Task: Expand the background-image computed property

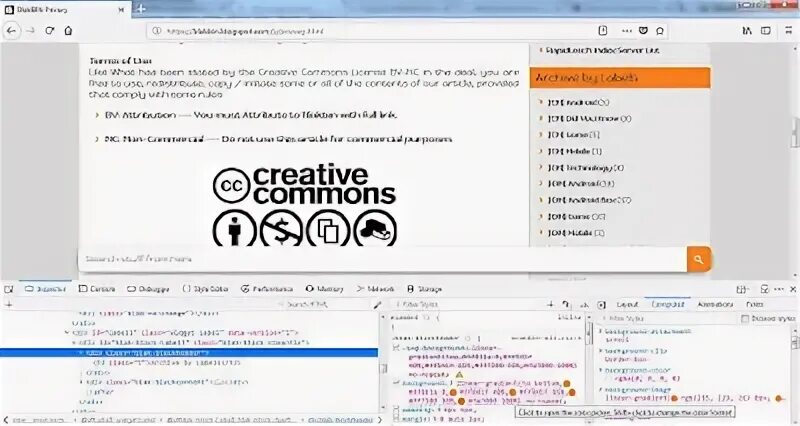Action: pyautogui.click(x=601, y=390)
